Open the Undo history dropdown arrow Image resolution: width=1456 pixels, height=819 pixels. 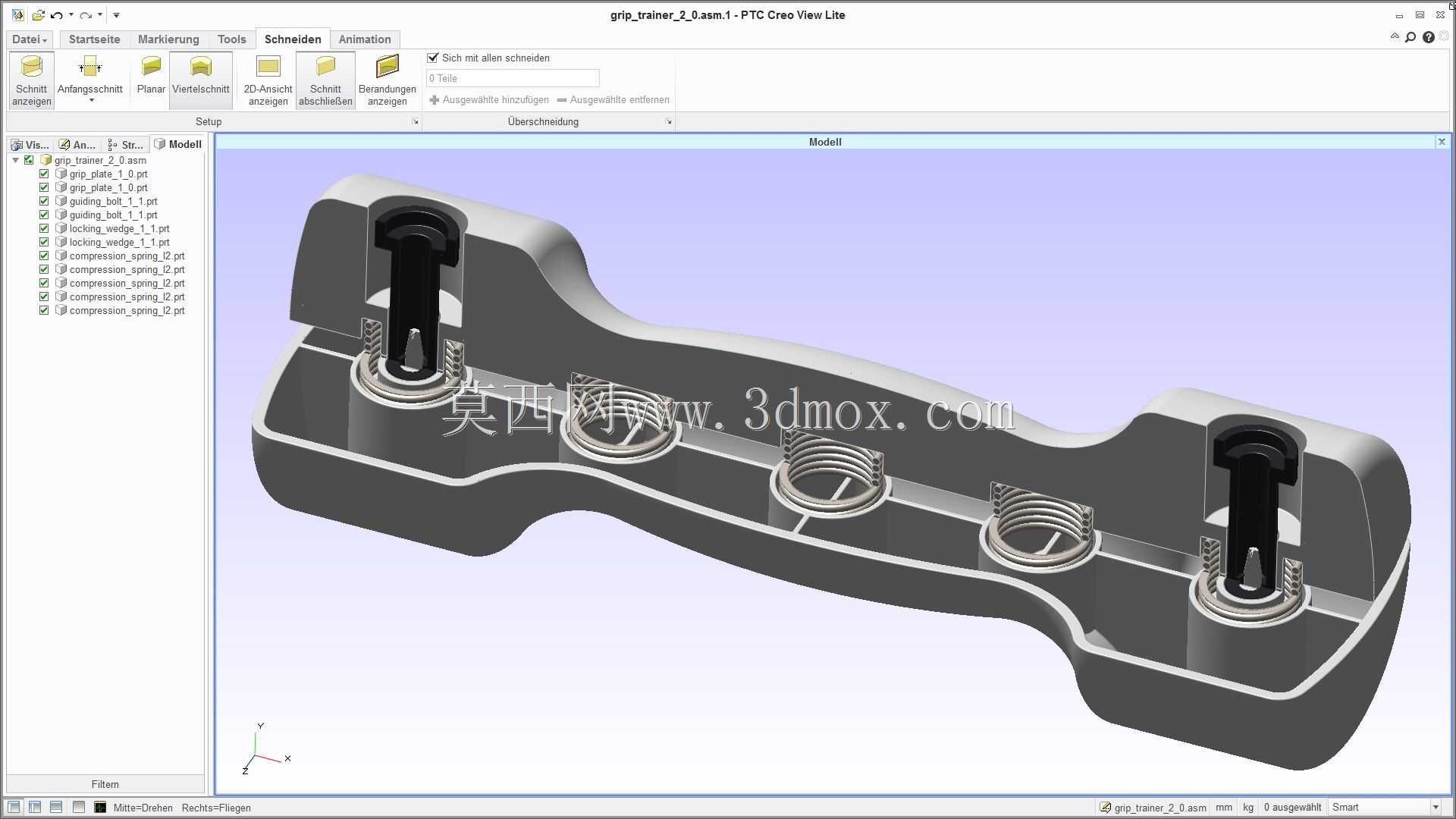click(x=71, y=15)
